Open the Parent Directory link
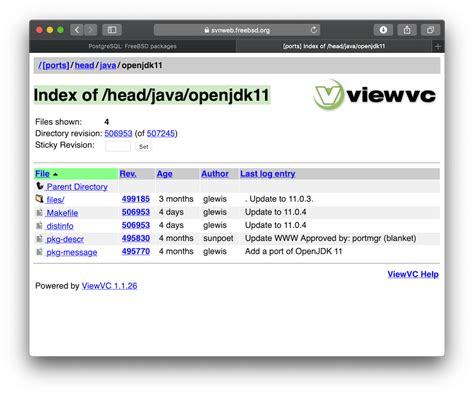Screen dimensions: 474x395 77,187
